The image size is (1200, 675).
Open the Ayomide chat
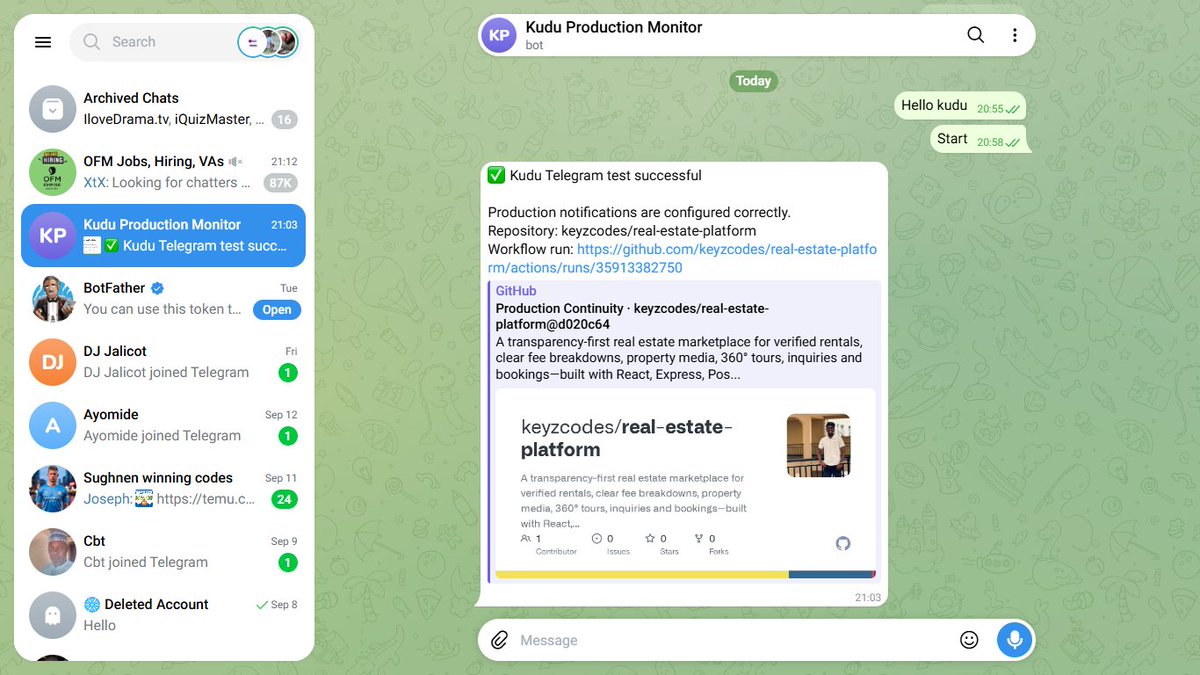tap(164, 425)
